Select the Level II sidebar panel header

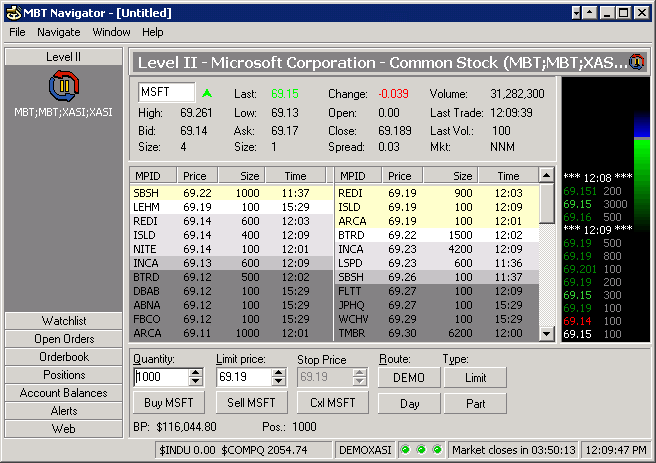coord(64,56)
